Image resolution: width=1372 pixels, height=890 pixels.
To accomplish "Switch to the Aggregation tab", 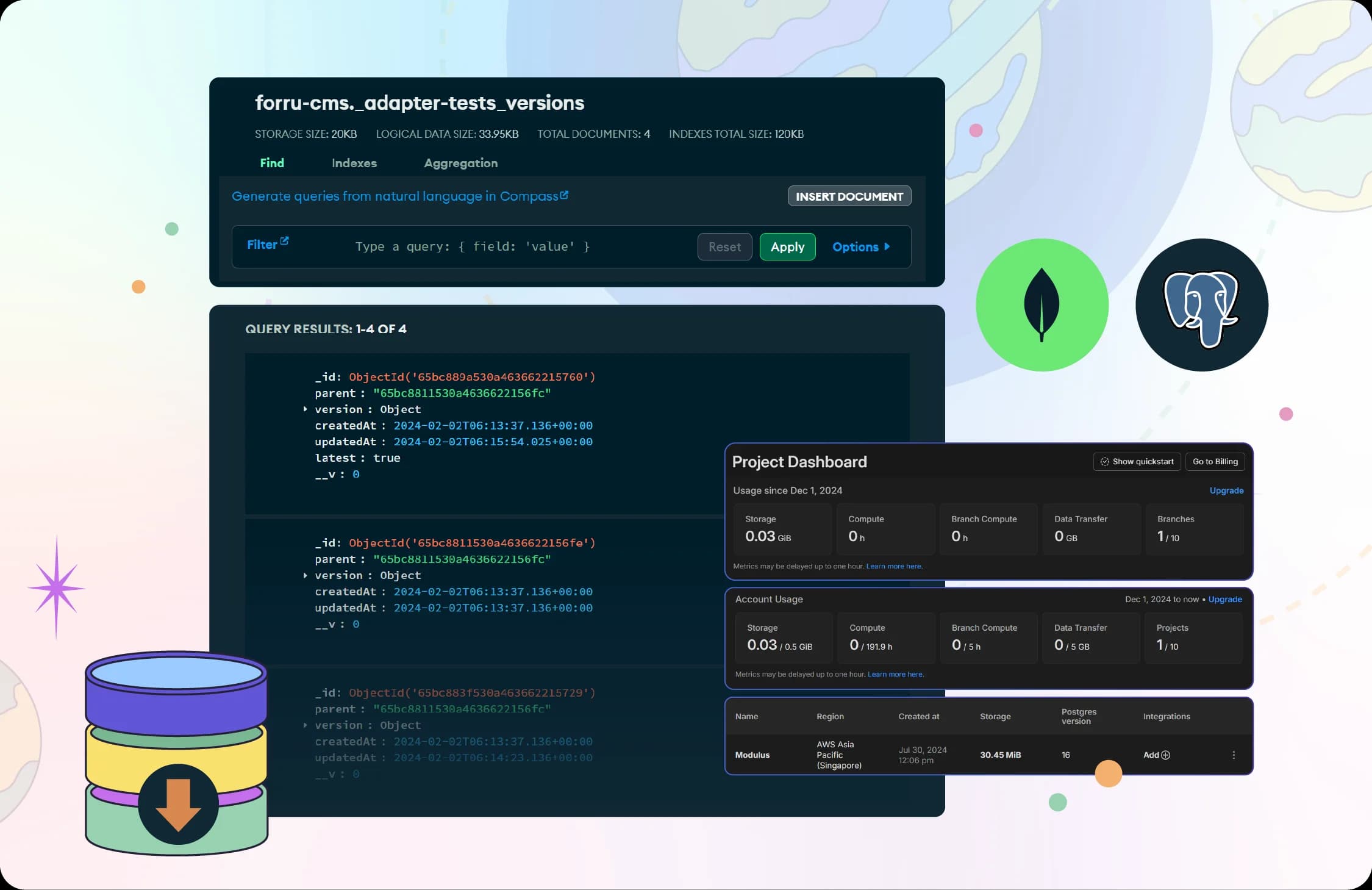I will (460, 163).
